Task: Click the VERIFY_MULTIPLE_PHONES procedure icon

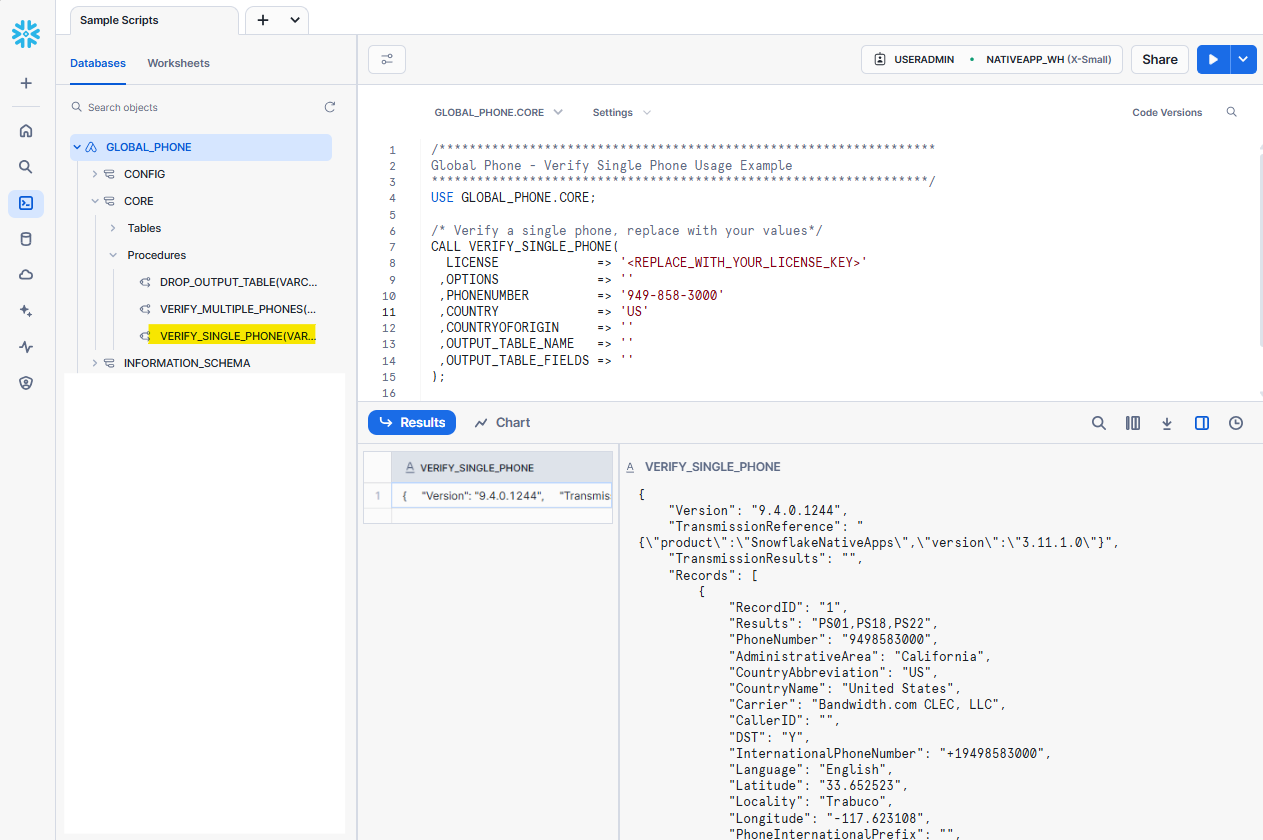Action: click(x=145, y=309)
